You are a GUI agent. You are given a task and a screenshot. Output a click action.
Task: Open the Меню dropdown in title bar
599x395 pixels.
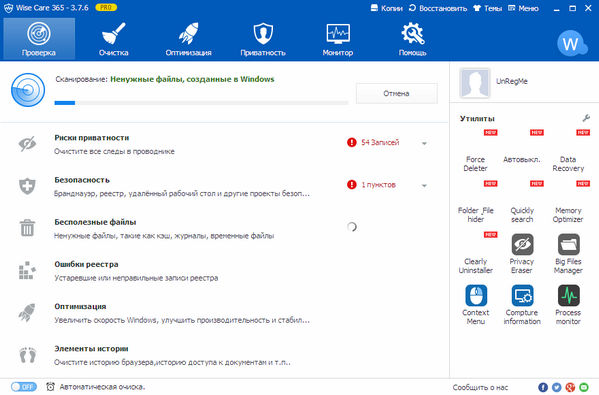[523, 8]
